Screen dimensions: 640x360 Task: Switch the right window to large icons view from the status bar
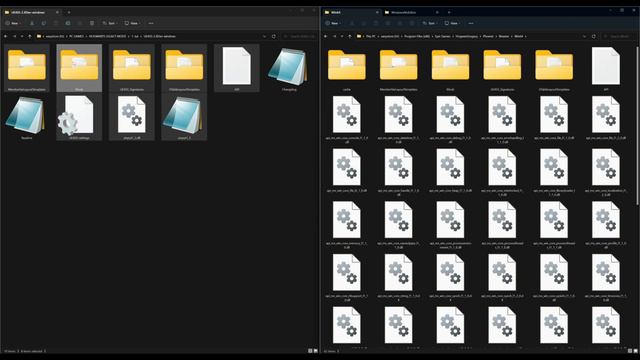[x=636, y=351]
